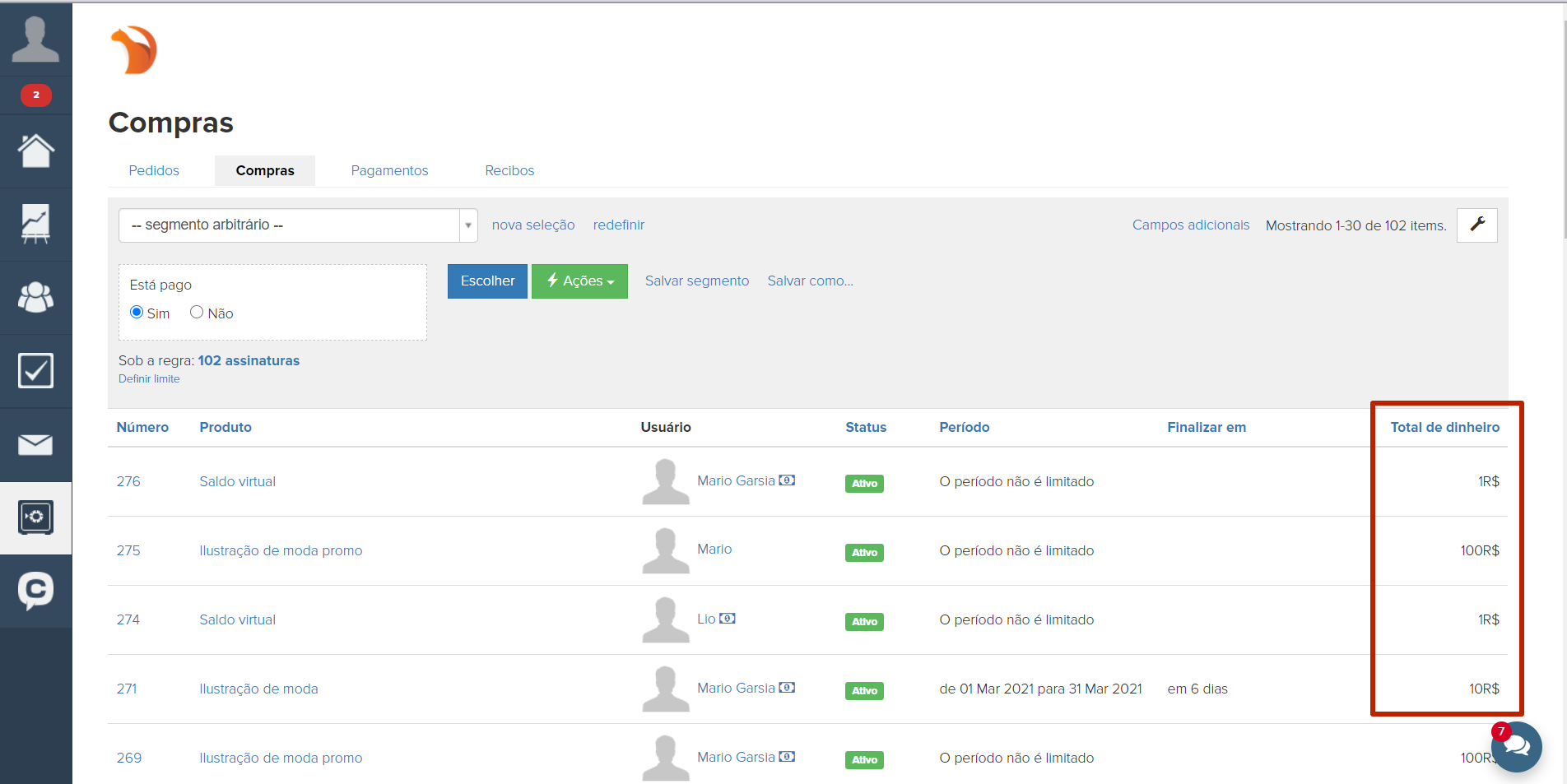Open the mail envelope icon in sidebar
This screenshot has height=784, width=1567.
35,444
